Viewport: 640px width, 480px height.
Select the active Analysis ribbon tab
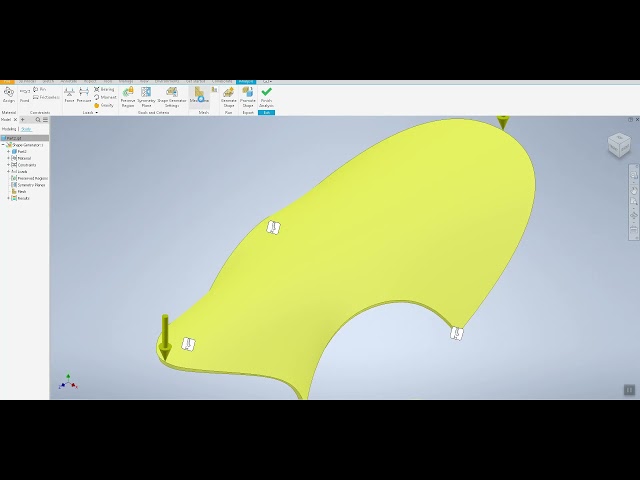click(x=246, y=82)
